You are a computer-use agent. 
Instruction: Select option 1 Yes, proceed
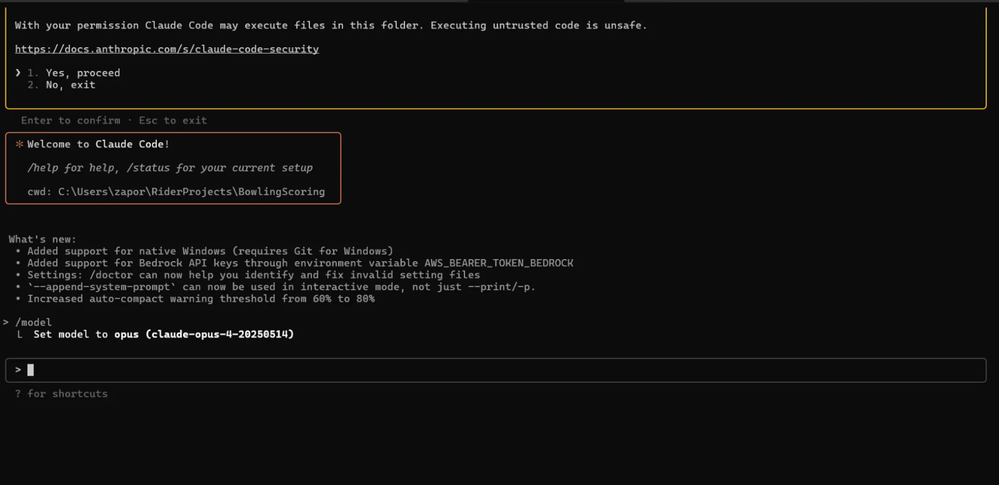coord(73,73)
